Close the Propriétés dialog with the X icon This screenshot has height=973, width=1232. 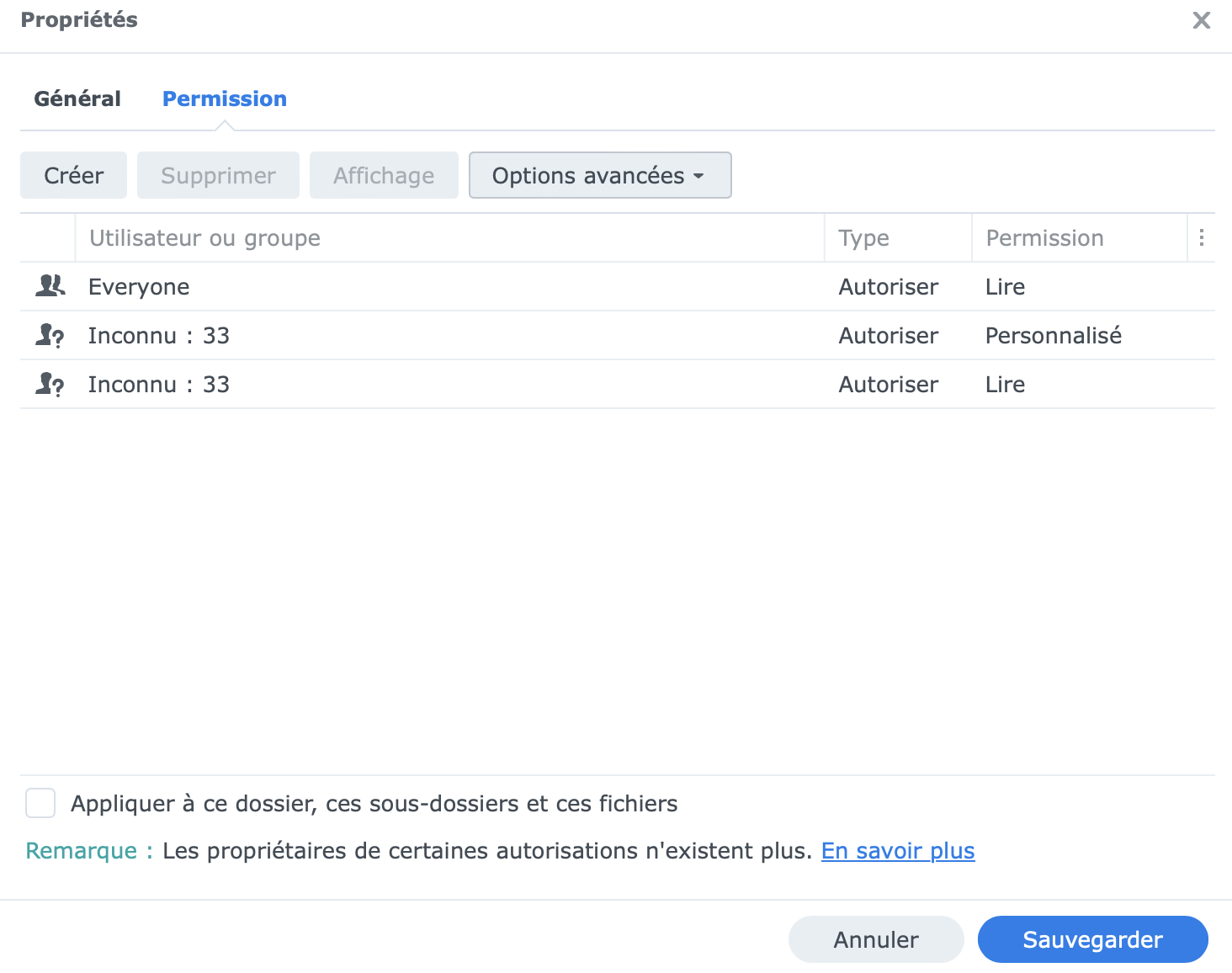click(x=1201, y=20)
